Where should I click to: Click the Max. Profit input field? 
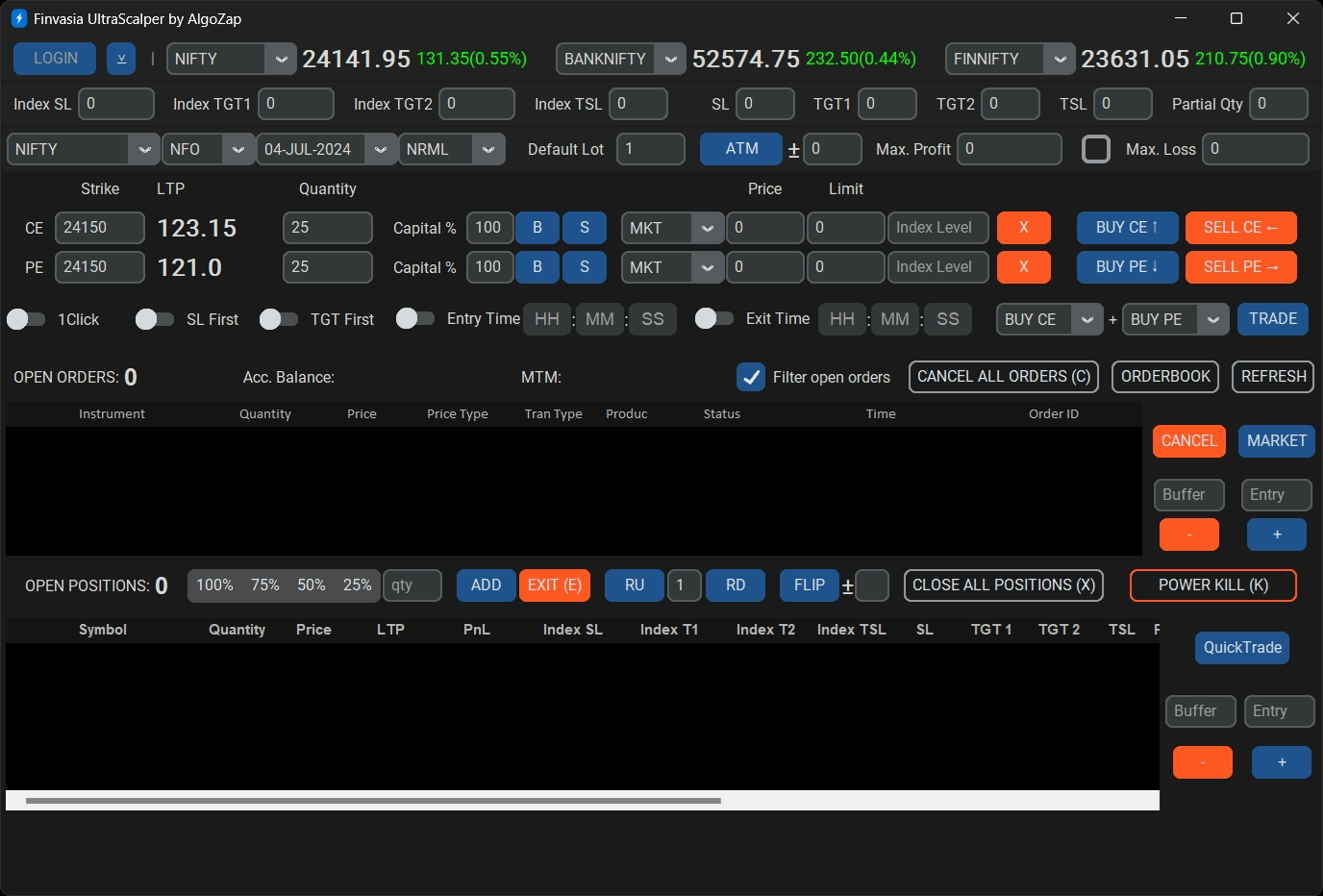tap(1010, 149)
